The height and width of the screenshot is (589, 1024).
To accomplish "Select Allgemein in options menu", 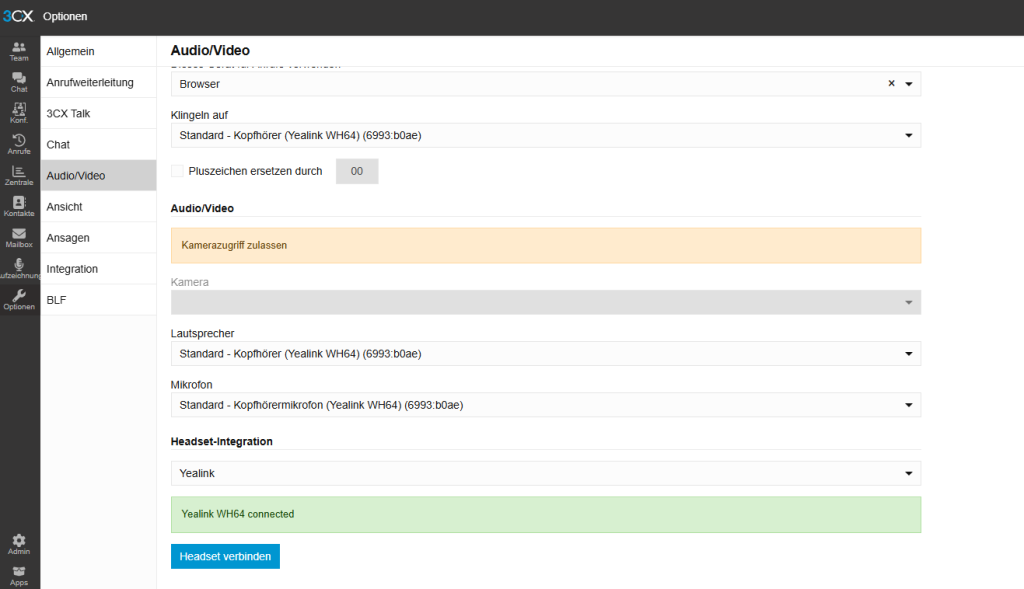I will coord(98,51).
